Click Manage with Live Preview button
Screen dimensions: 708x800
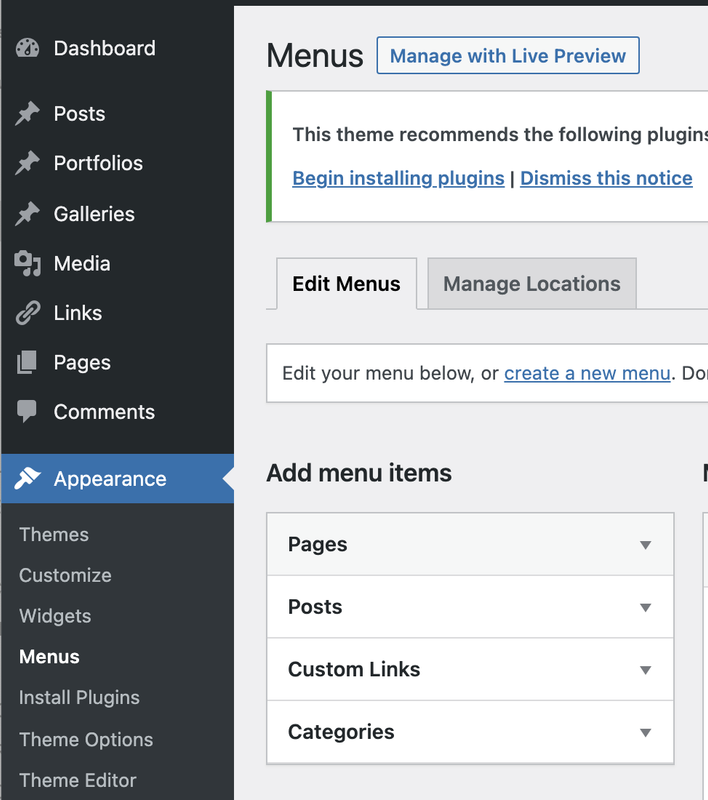click(x=508, y=55)
